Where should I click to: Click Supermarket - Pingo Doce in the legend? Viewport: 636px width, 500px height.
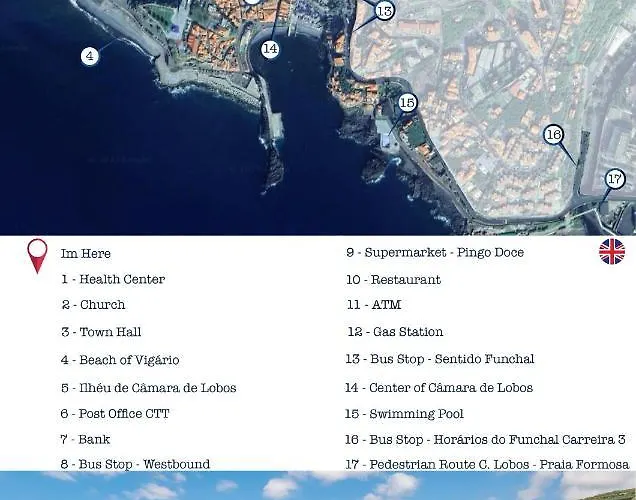pos(435,253)
